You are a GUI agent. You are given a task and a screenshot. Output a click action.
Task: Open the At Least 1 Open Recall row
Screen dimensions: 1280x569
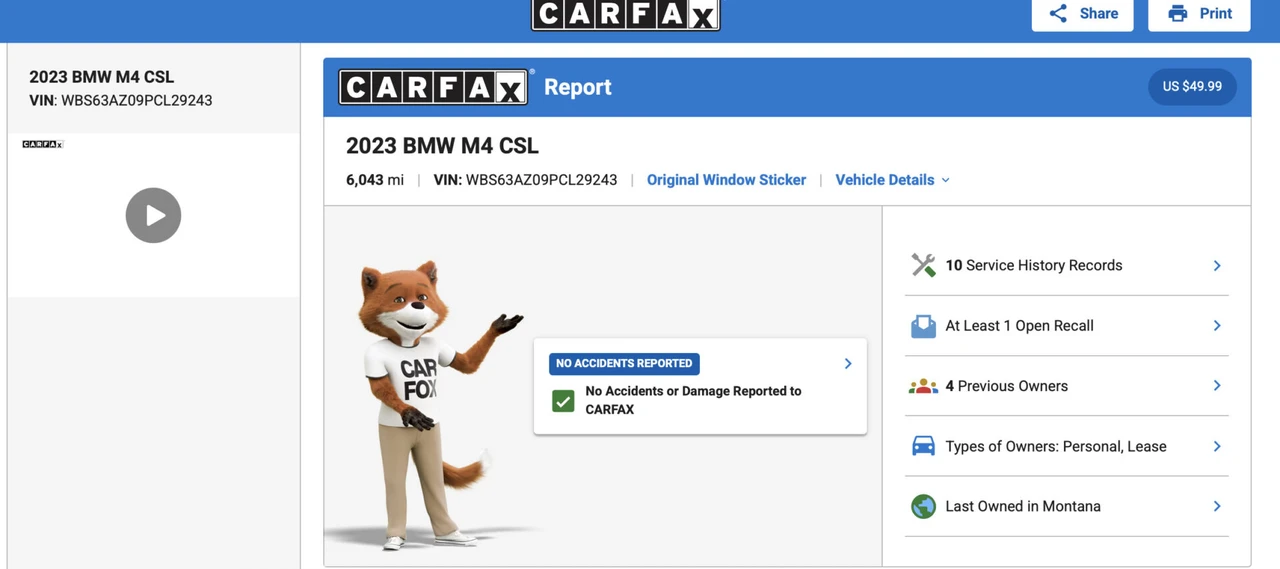(1066, 325)
